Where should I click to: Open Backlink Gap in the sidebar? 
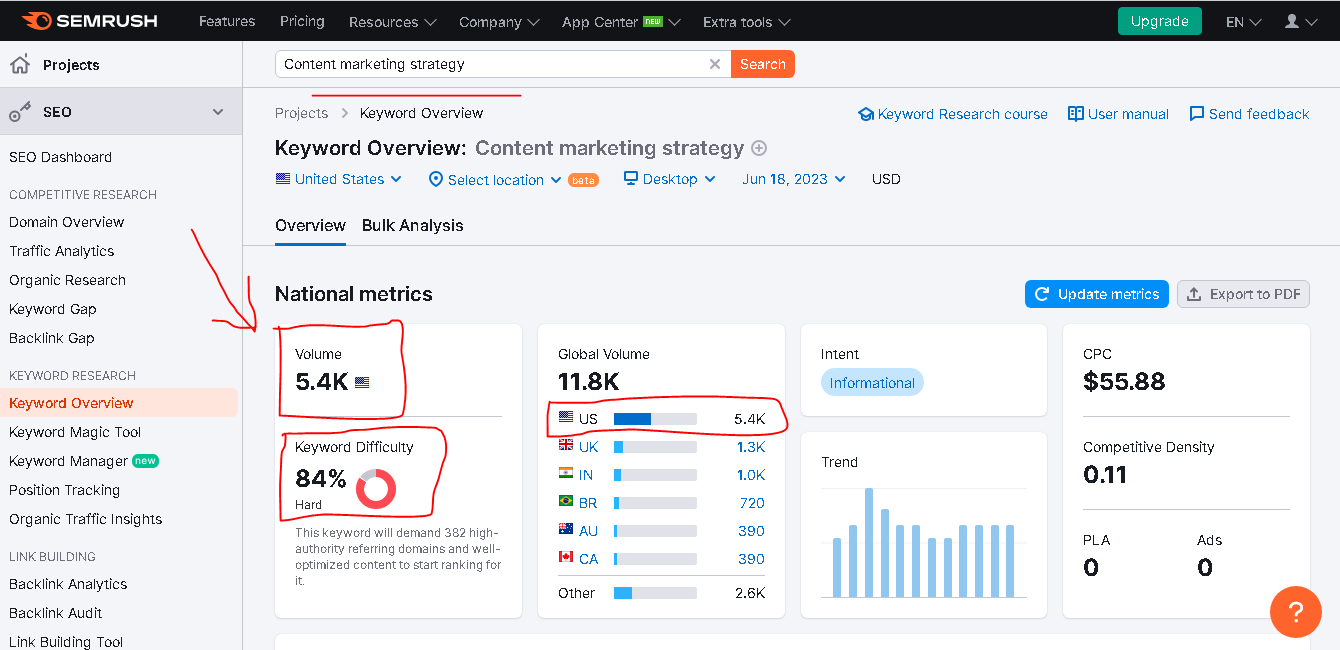pyautogui.click(x=52, y=338)
